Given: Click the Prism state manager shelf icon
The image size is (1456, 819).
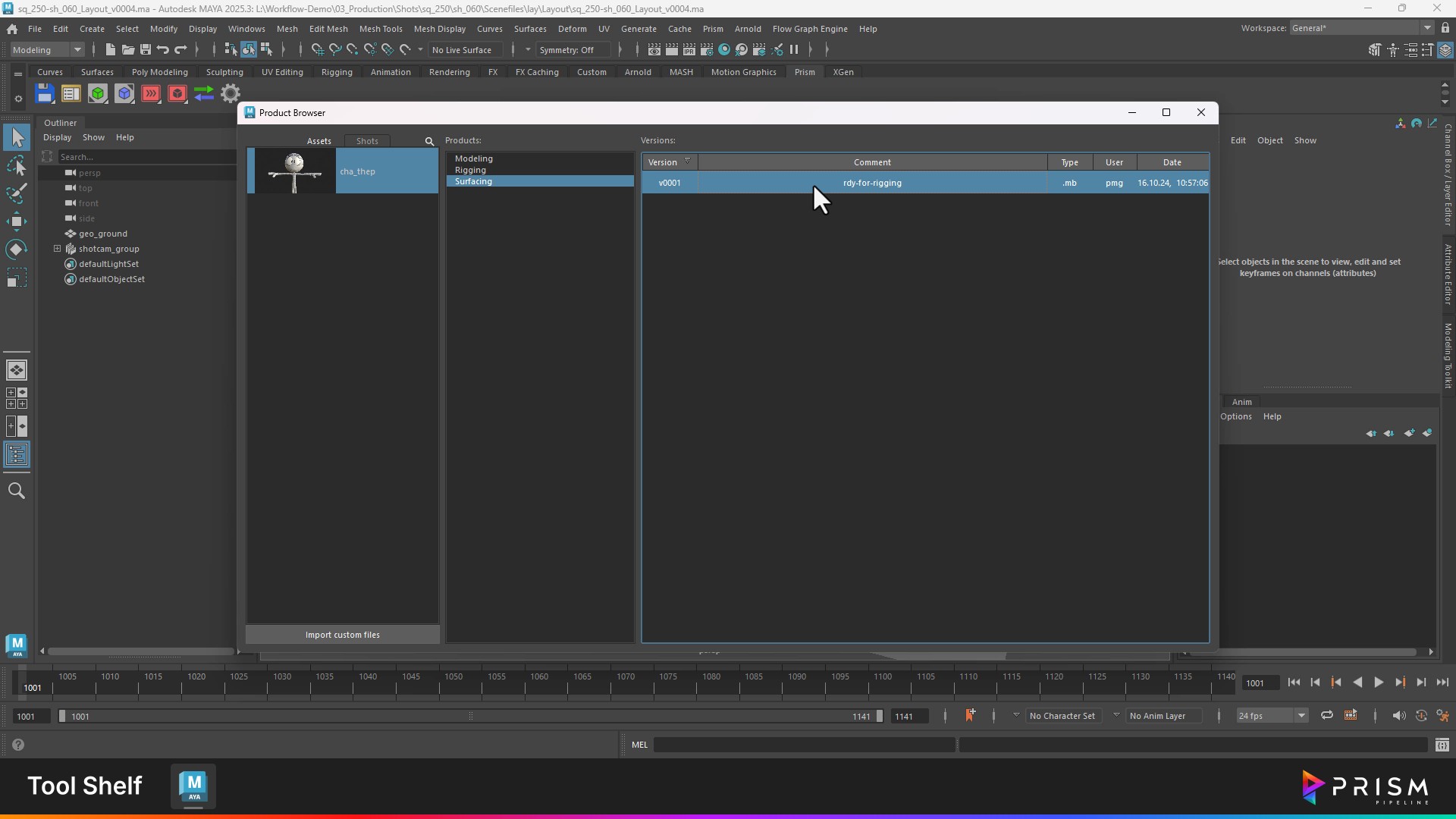Looking at the screenshot, I should (71, 94).
